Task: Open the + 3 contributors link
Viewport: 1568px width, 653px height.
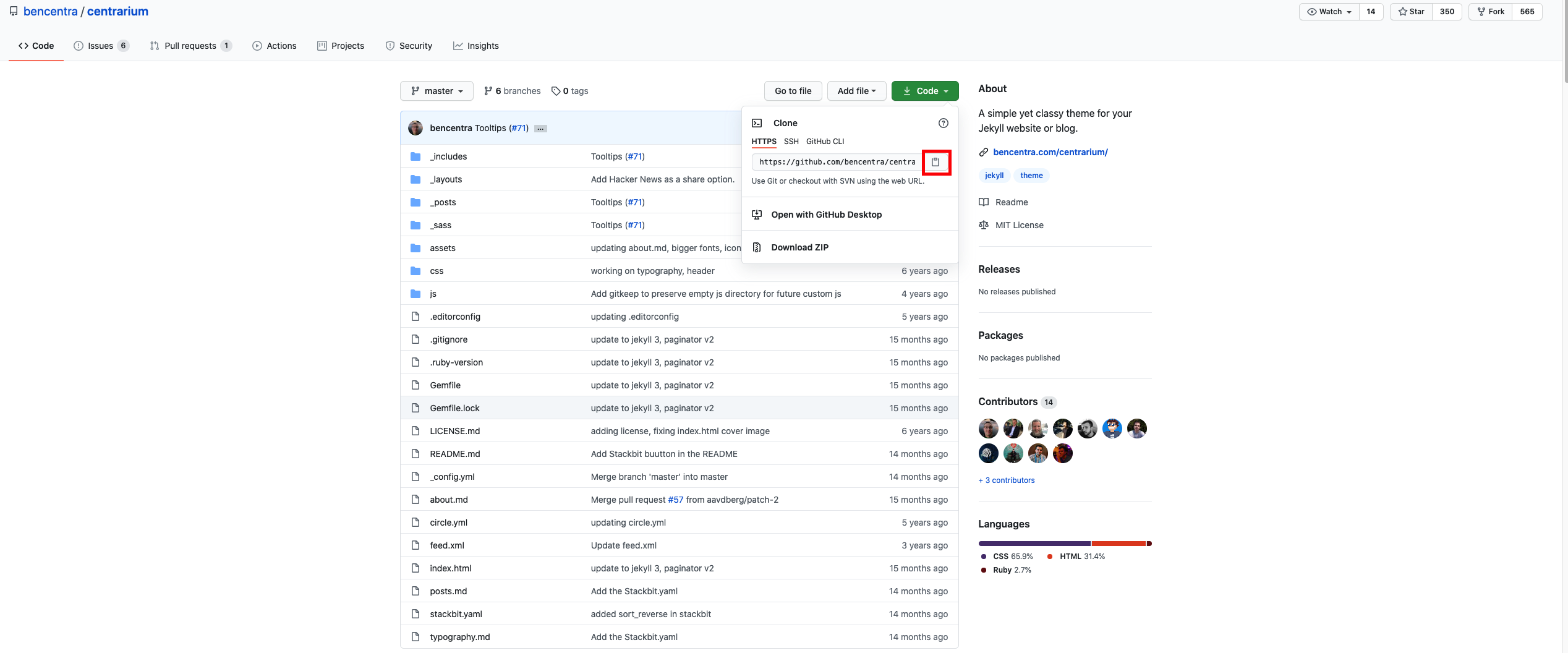Action: click(x=1007, y=480)
